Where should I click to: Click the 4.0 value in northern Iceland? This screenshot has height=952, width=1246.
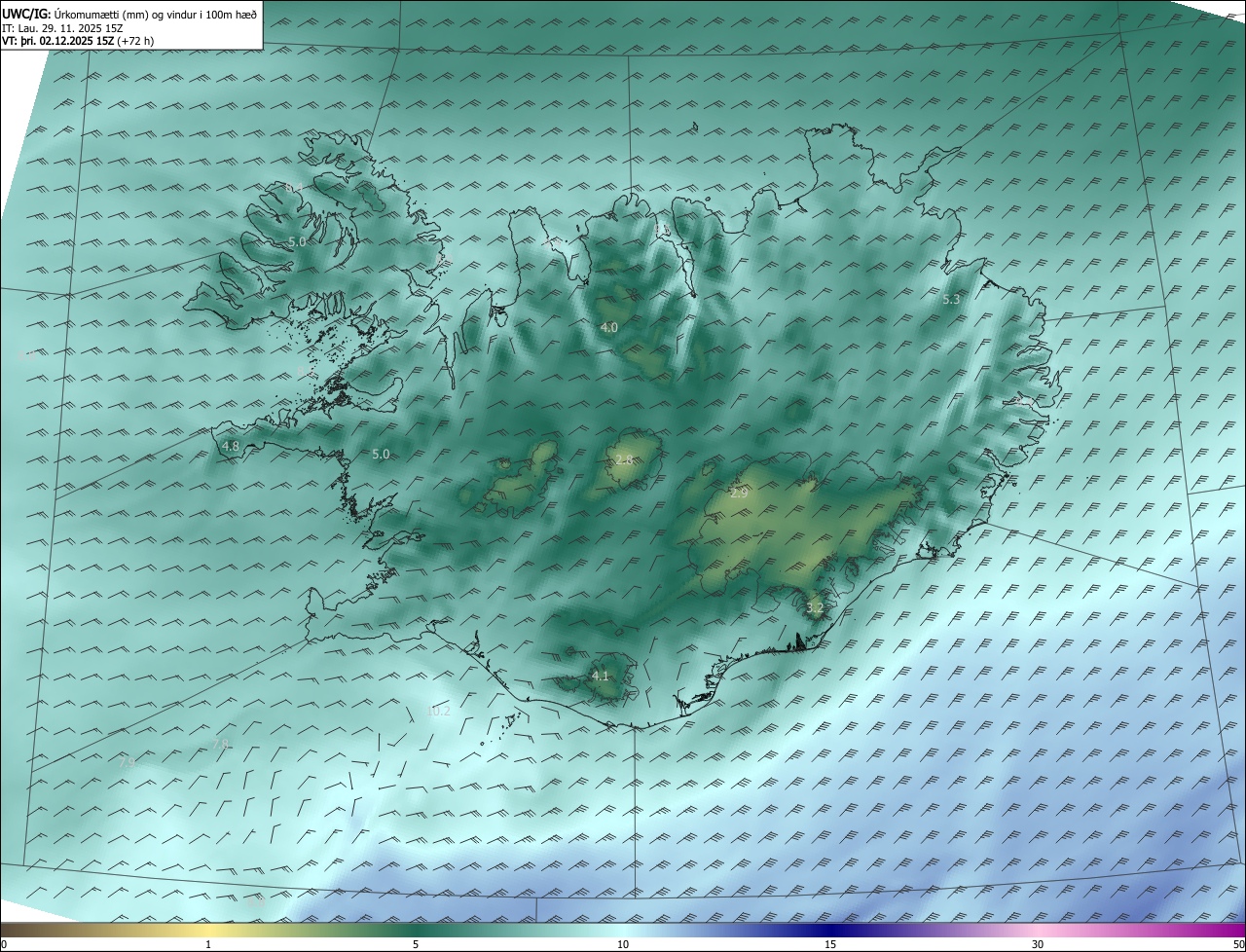coord(609,328)
